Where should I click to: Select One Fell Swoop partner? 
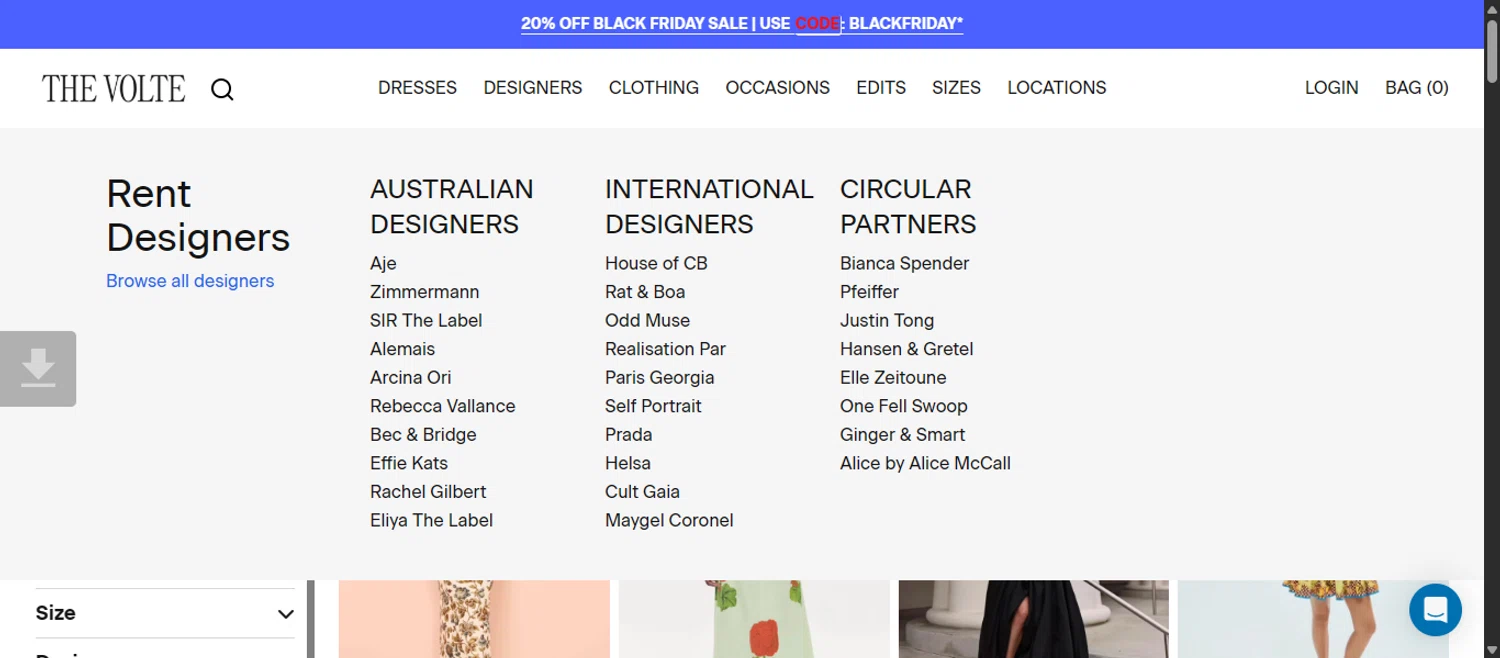coord(904,406)
